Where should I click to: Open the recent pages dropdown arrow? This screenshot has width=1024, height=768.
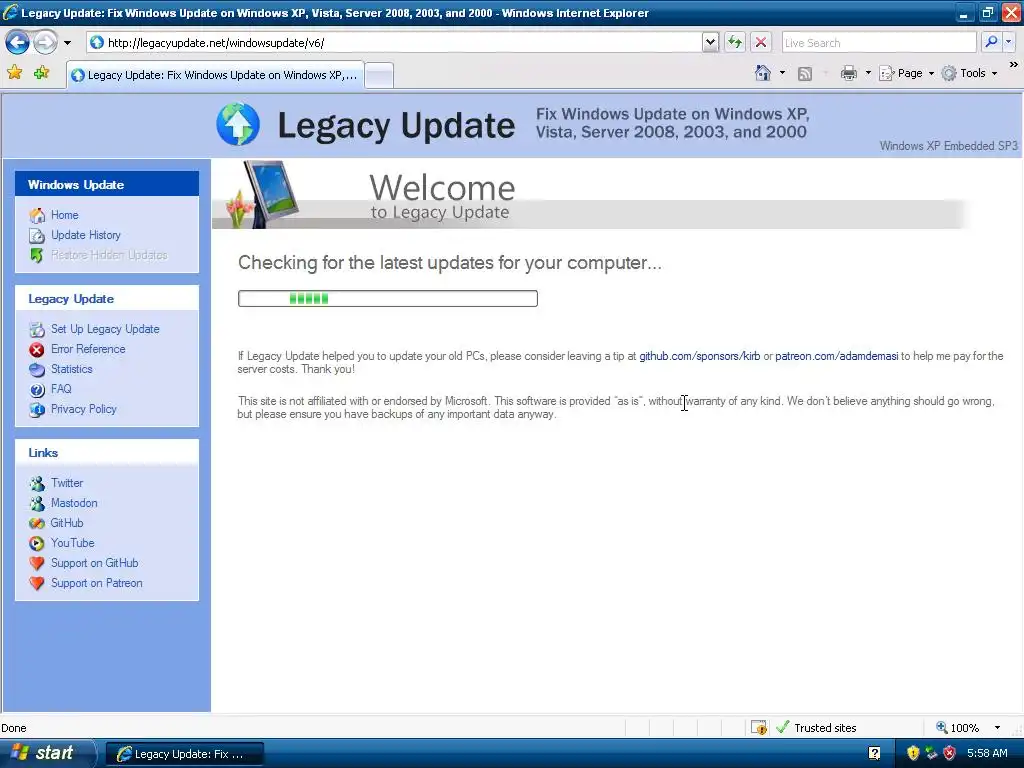tap(67, 43)
